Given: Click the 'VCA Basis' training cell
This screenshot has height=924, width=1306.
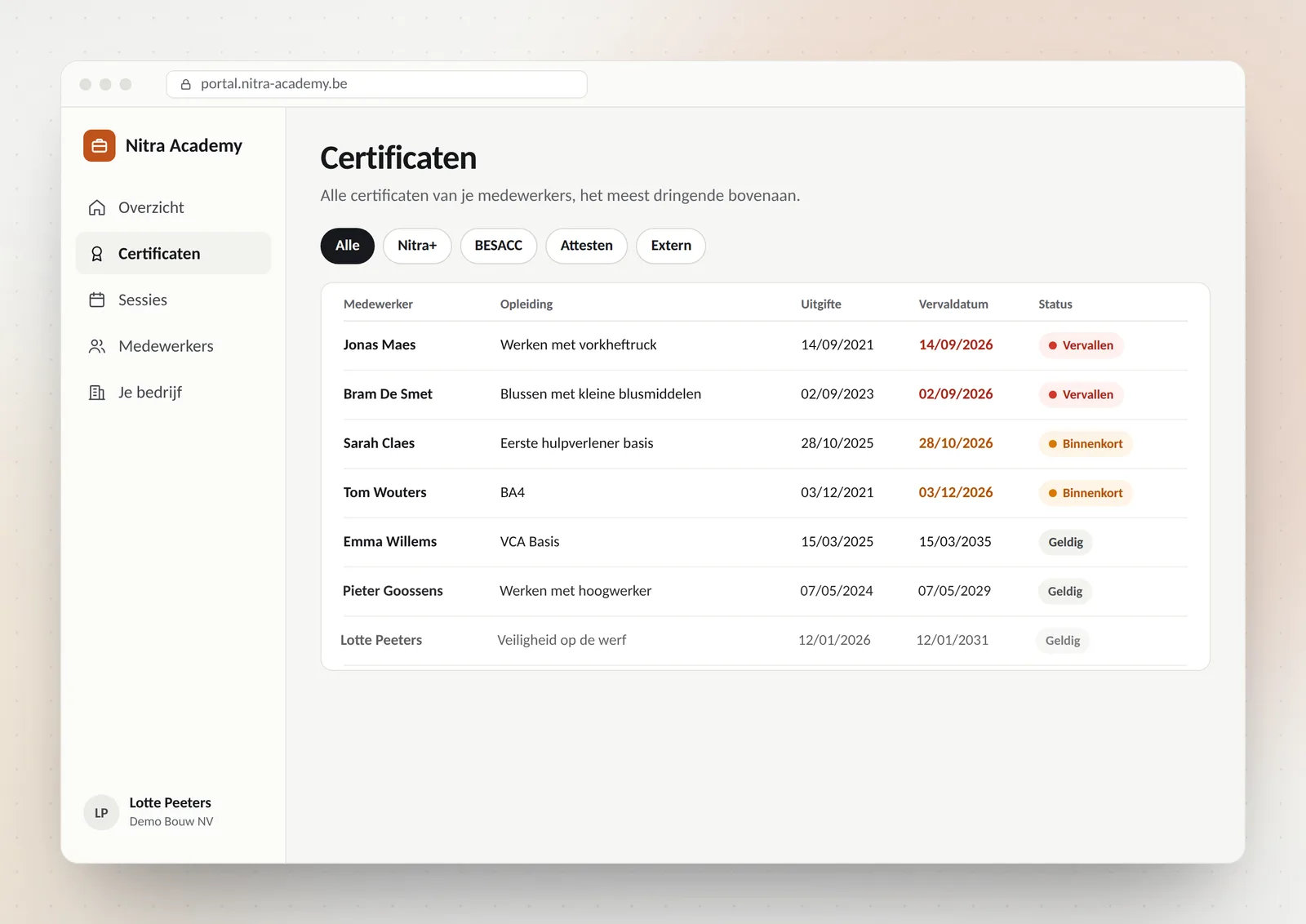Looking at the screenshot, I should tap(530, 541).
